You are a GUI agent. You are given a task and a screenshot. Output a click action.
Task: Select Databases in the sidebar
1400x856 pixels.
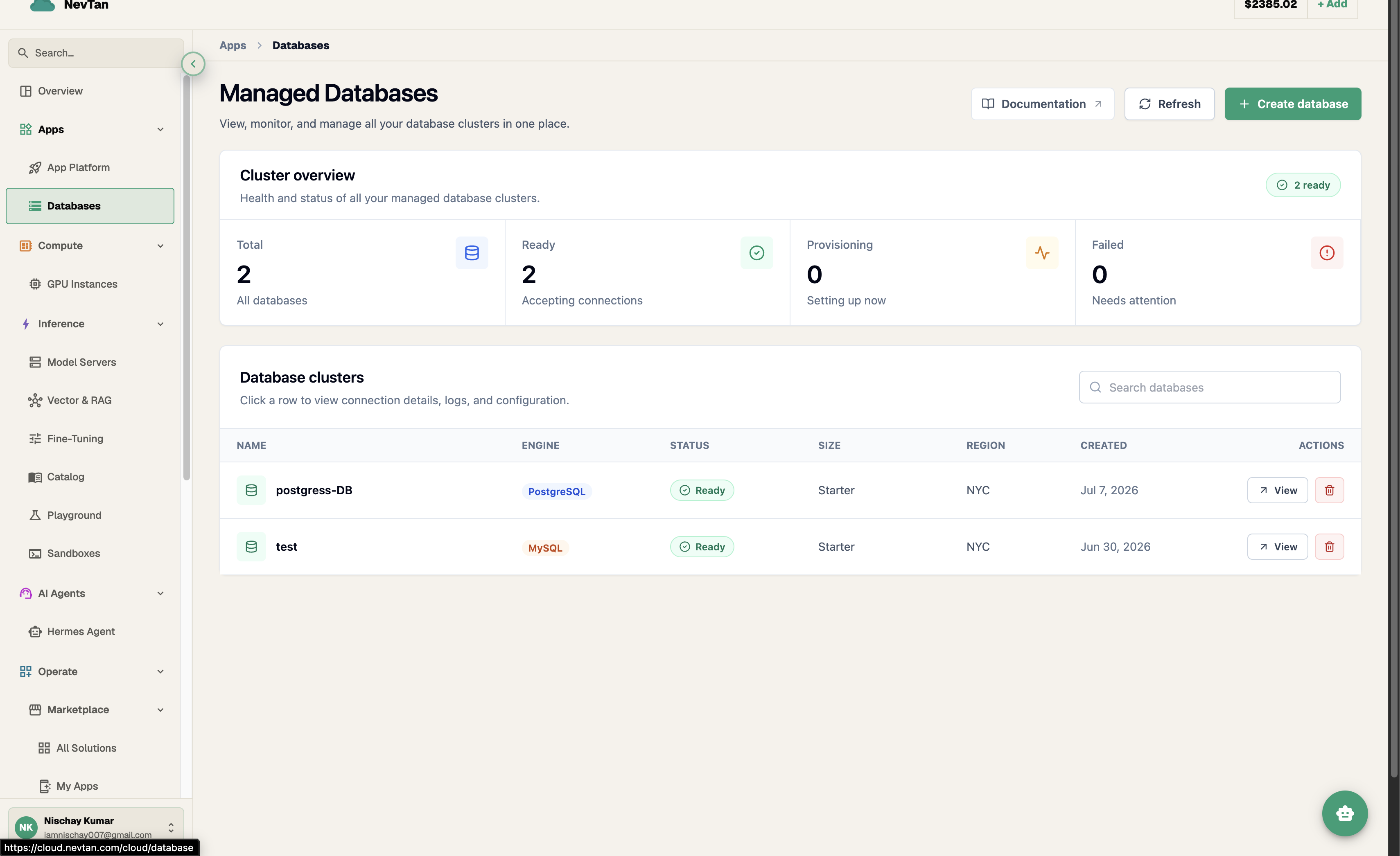[90, 206]
